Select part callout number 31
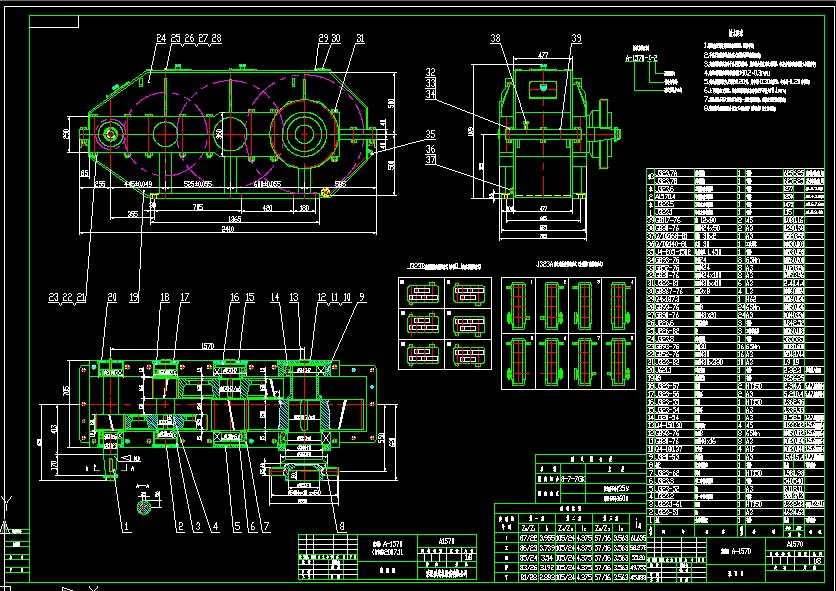 coord(359,39)
